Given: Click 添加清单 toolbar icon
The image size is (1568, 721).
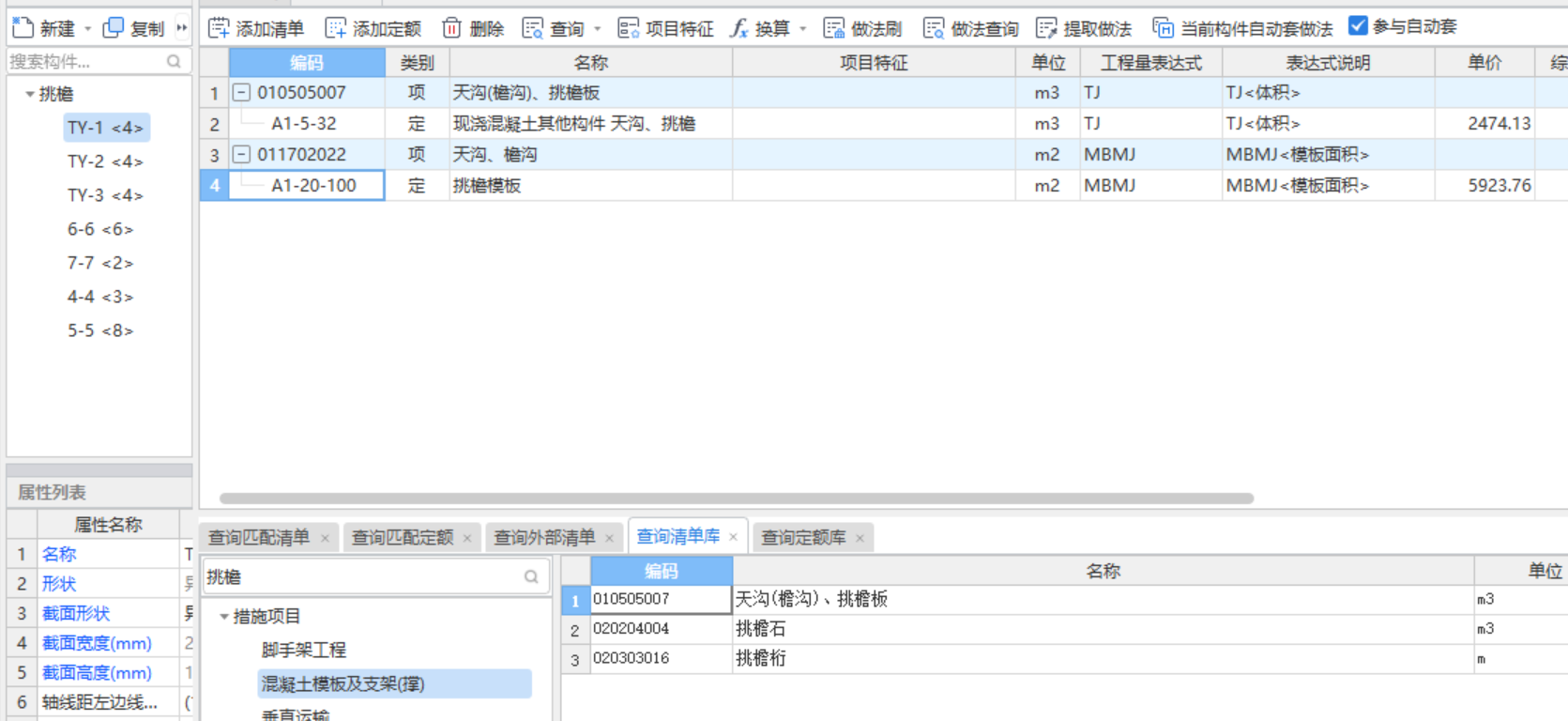Looking at the screenshot, I should pos(219,28).
